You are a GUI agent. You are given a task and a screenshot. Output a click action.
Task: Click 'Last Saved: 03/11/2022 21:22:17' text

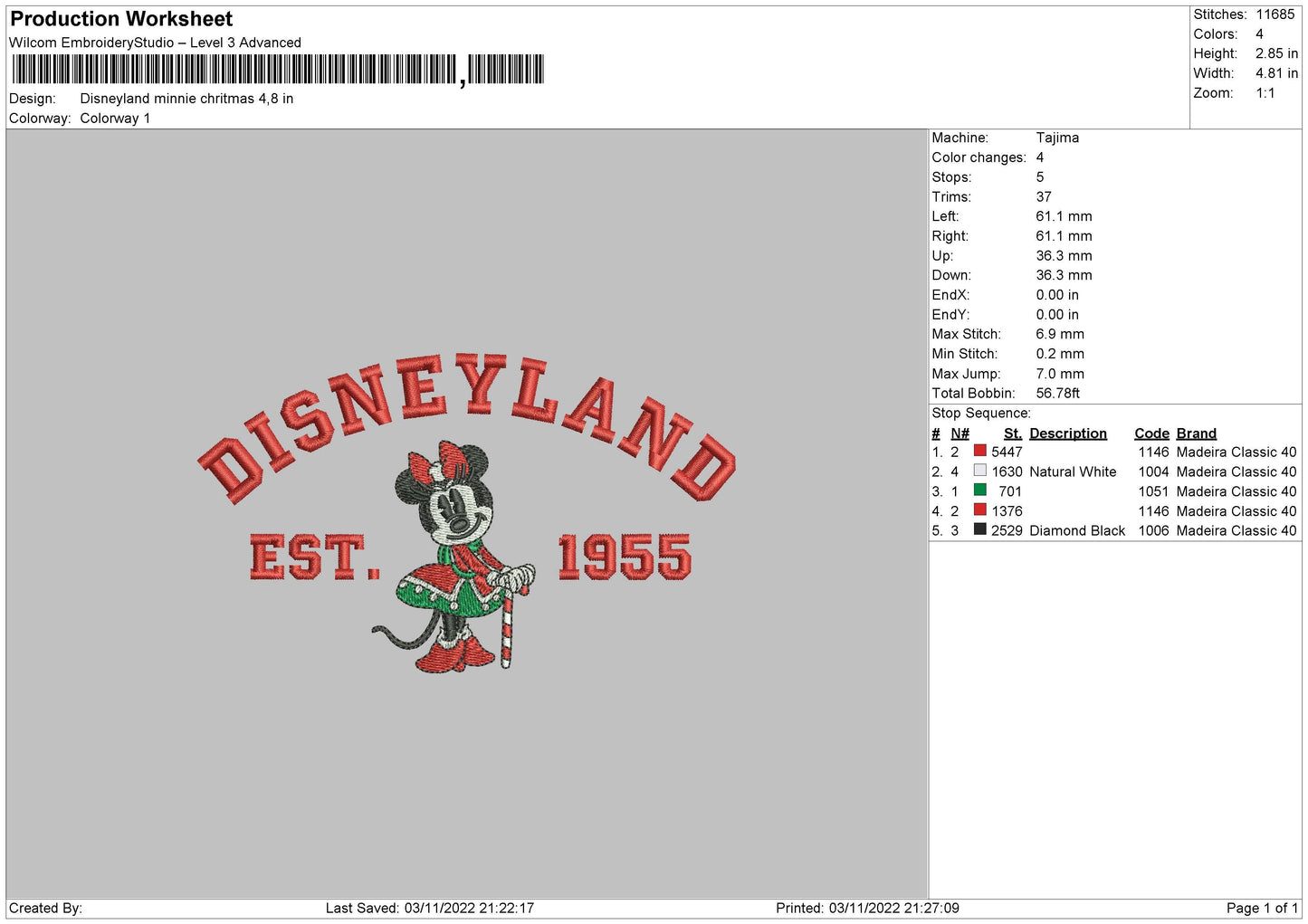pyautogui.click(x=430, y=908)
